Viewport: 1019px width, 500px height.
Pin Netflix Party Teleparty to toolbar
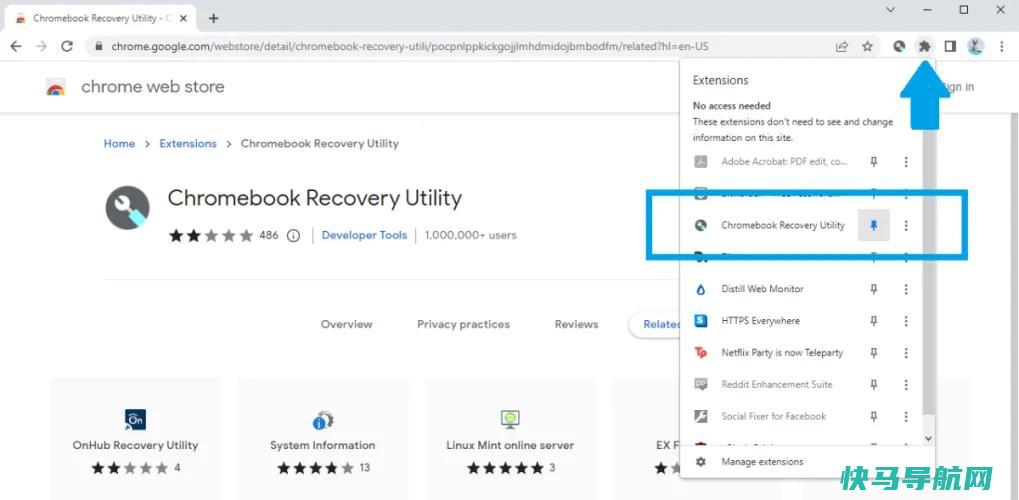click(x=874, y=353)
